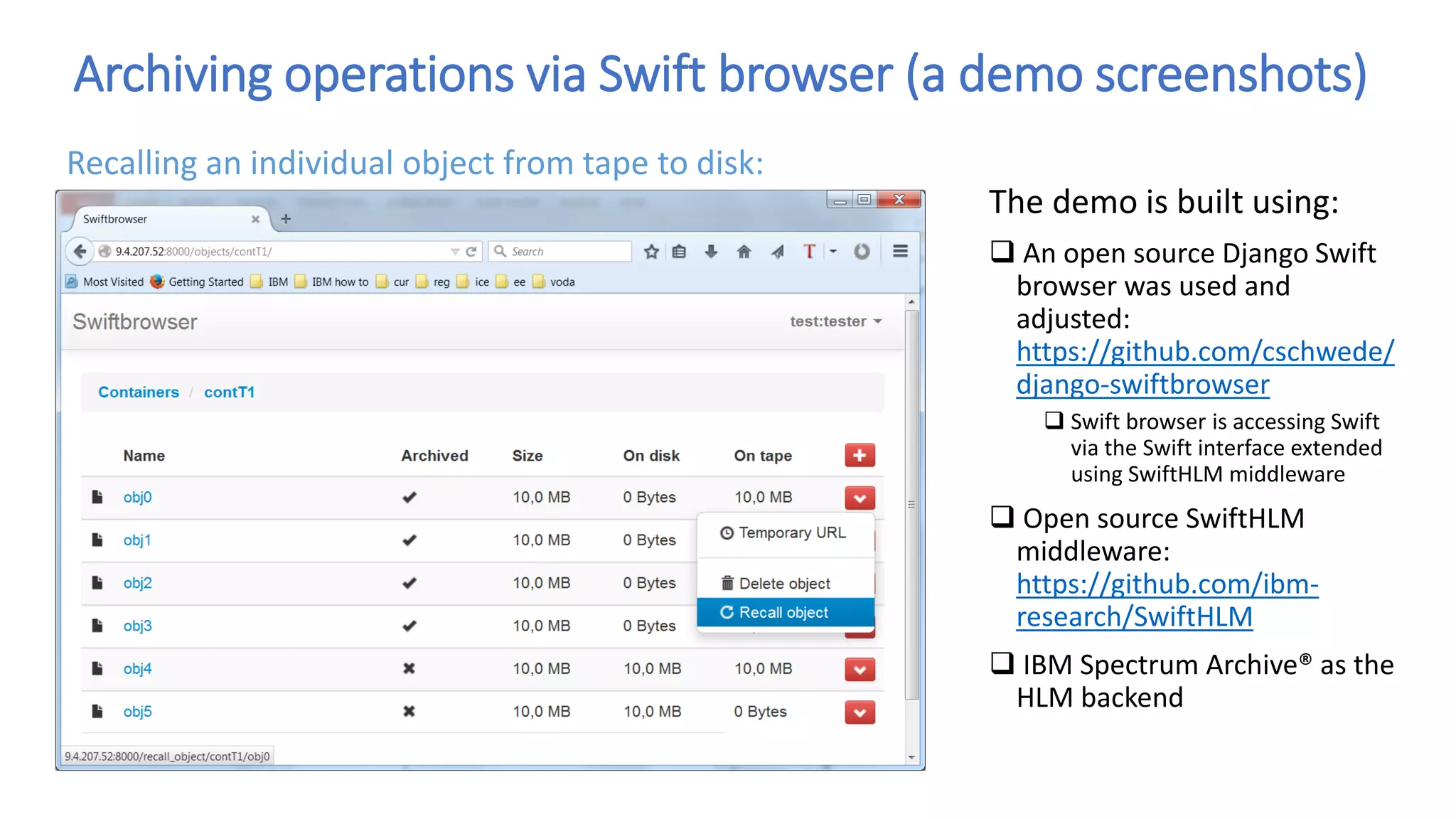Click the archived checkmark for obj3
This screenshot has height=819, width=1456.
[409, 626]
